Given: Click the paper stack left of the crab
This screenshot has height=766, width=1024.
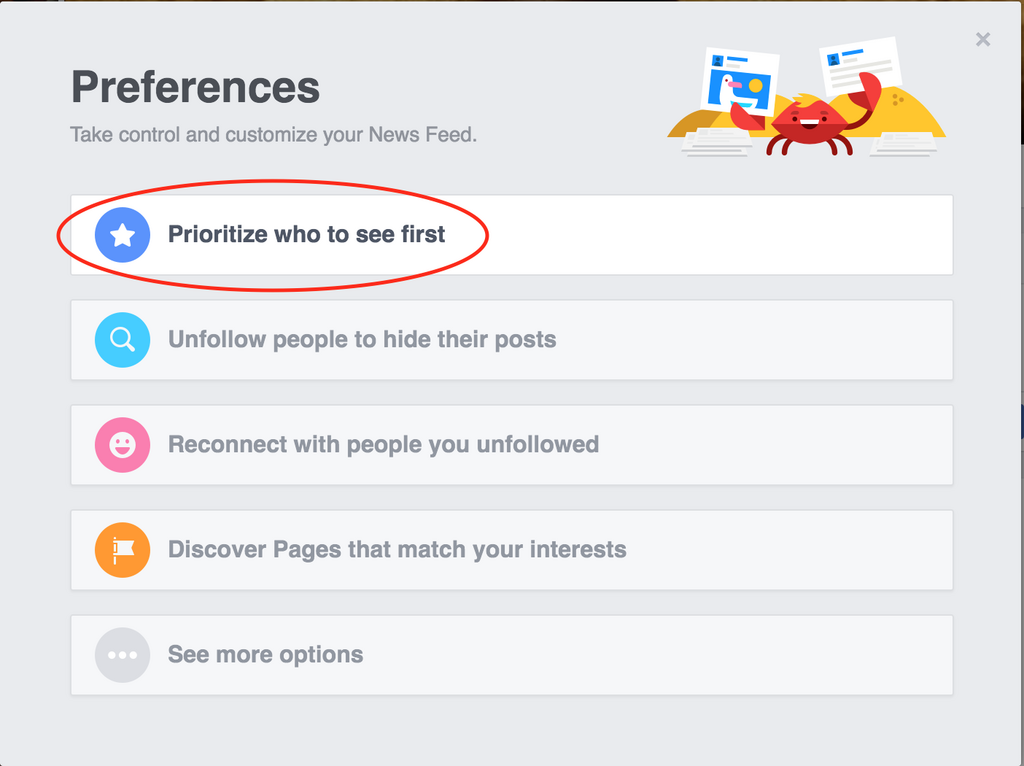Looking at the screenshot, I should point(717,142).
